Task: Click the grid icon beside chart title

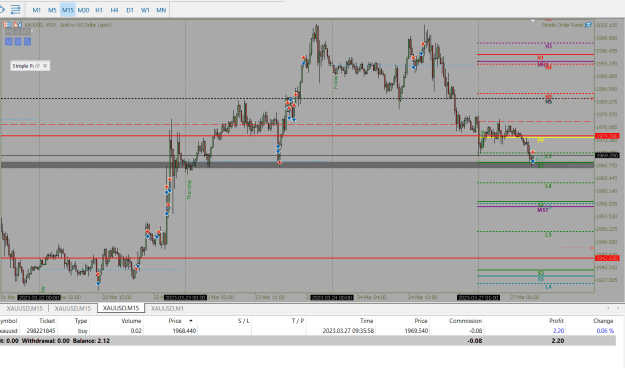Action: coord(7,25)
